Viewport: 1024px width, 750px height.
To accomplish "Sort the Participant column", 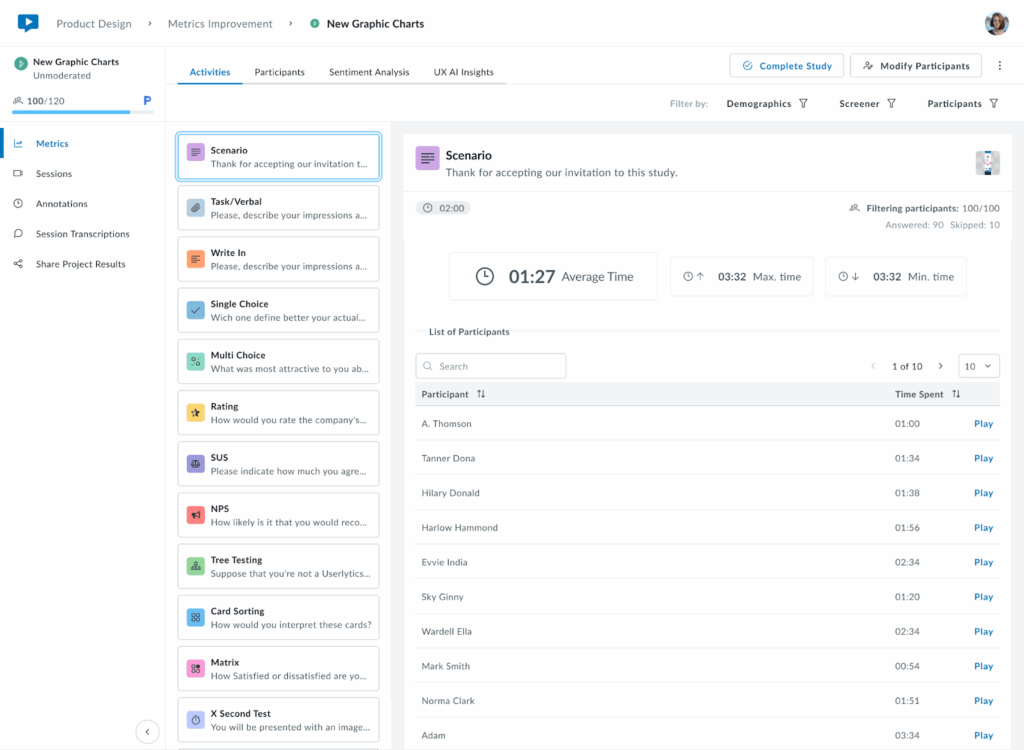I will point(481,394).
